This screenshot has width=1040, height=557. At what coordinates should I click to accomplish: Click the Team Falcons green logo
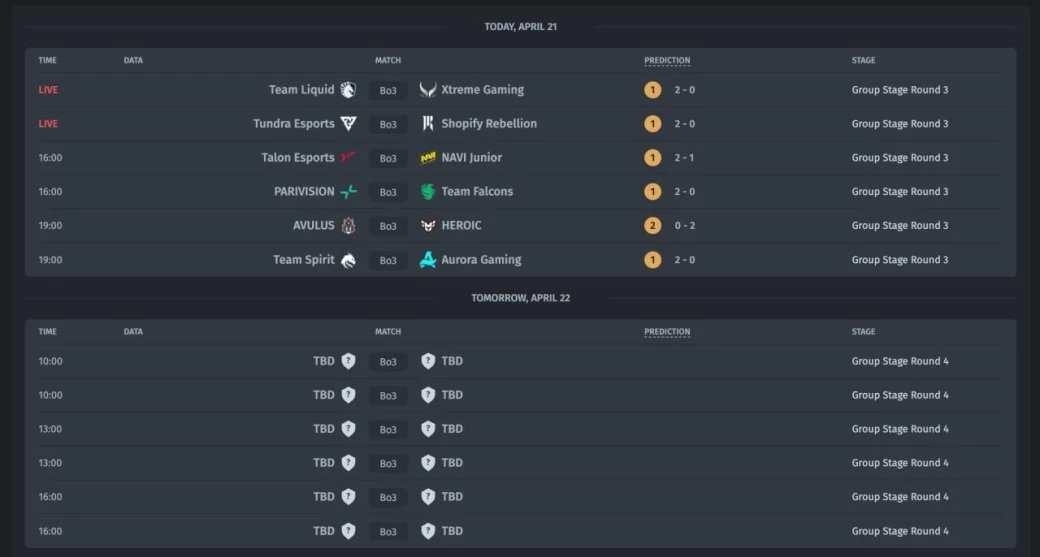(x=428, y=192)
